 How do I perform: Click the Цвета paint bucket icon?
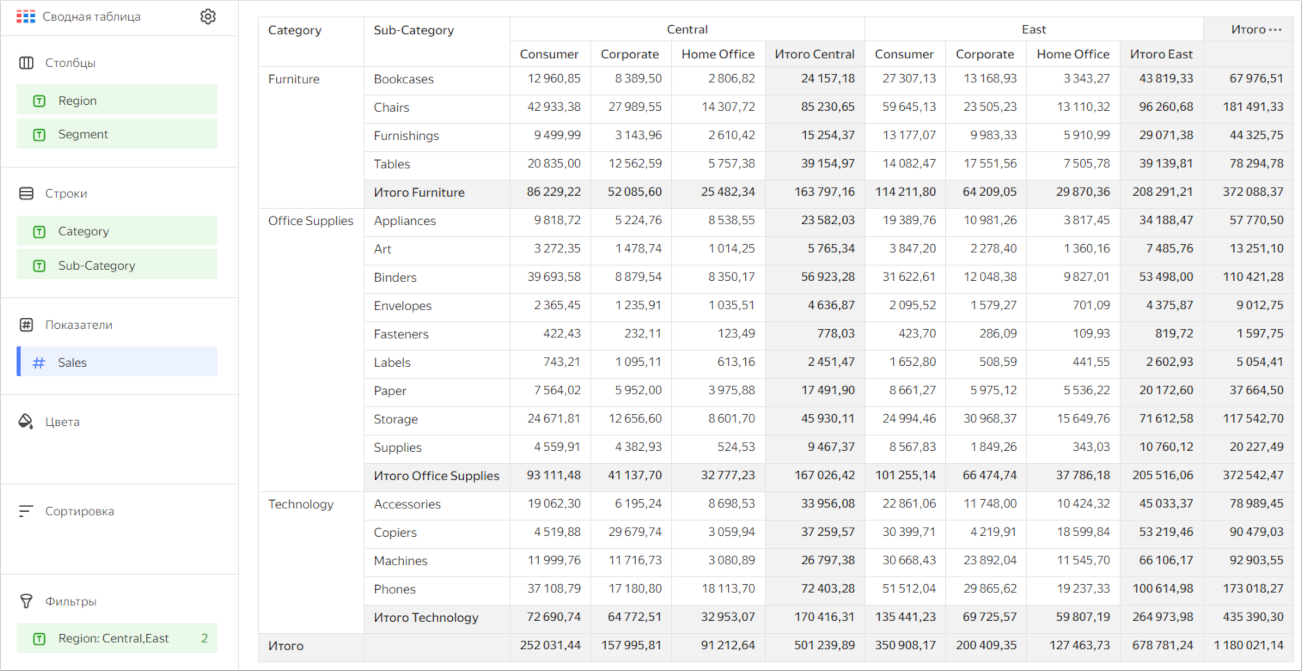tap(25, 421)
